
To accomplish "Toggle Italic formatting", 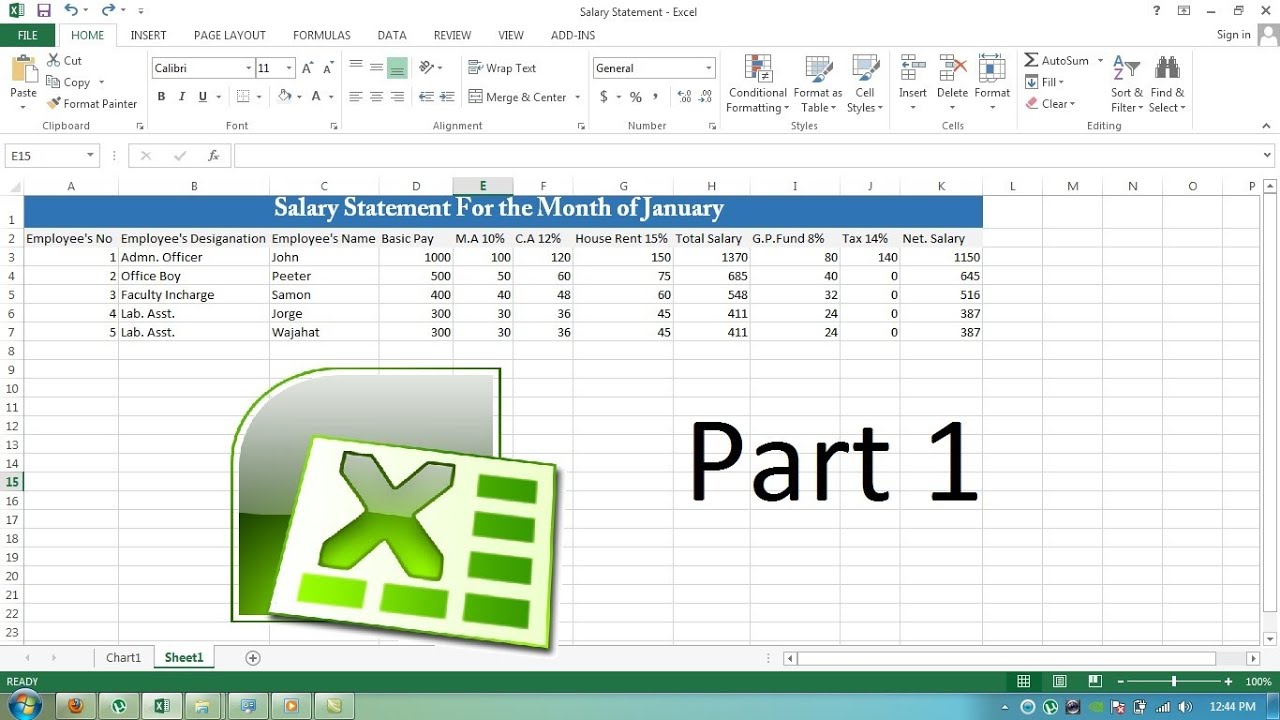I will [x=182, y=97].
